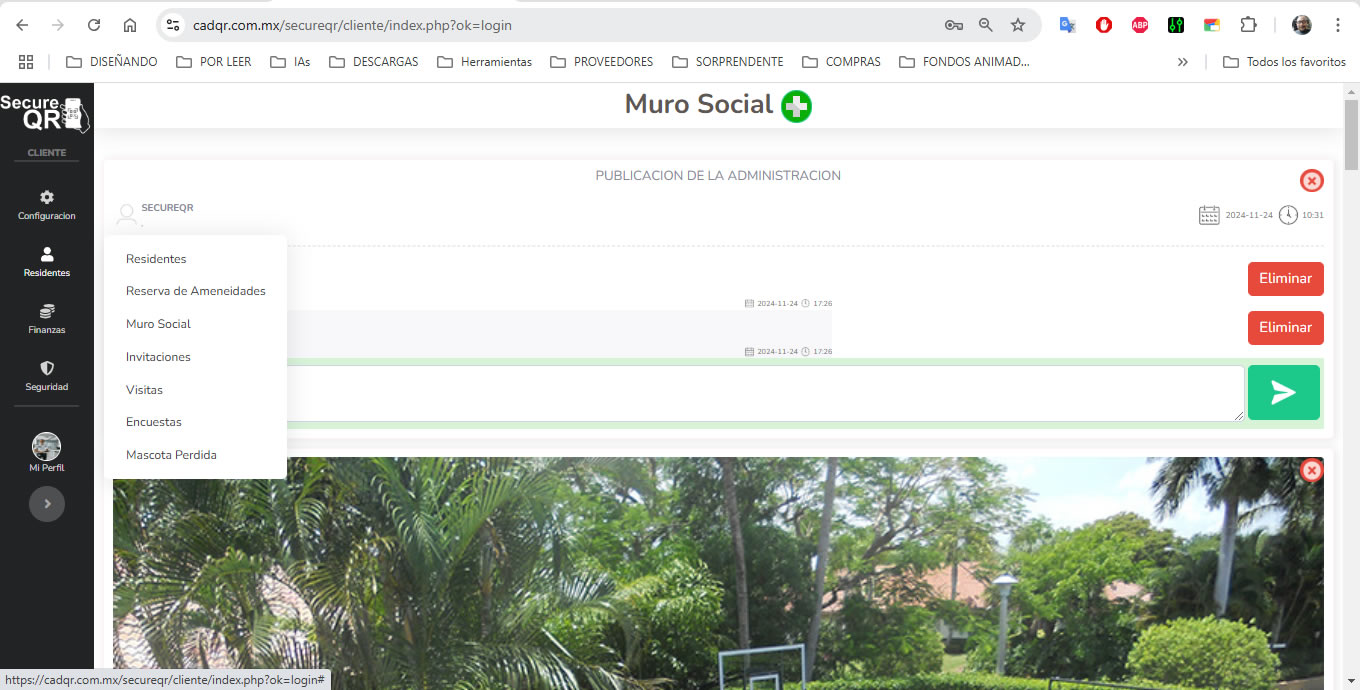Select Muro Social from the submenu
The width and height of the screenshot is (1360, 690).
click(x=158, y=324)
